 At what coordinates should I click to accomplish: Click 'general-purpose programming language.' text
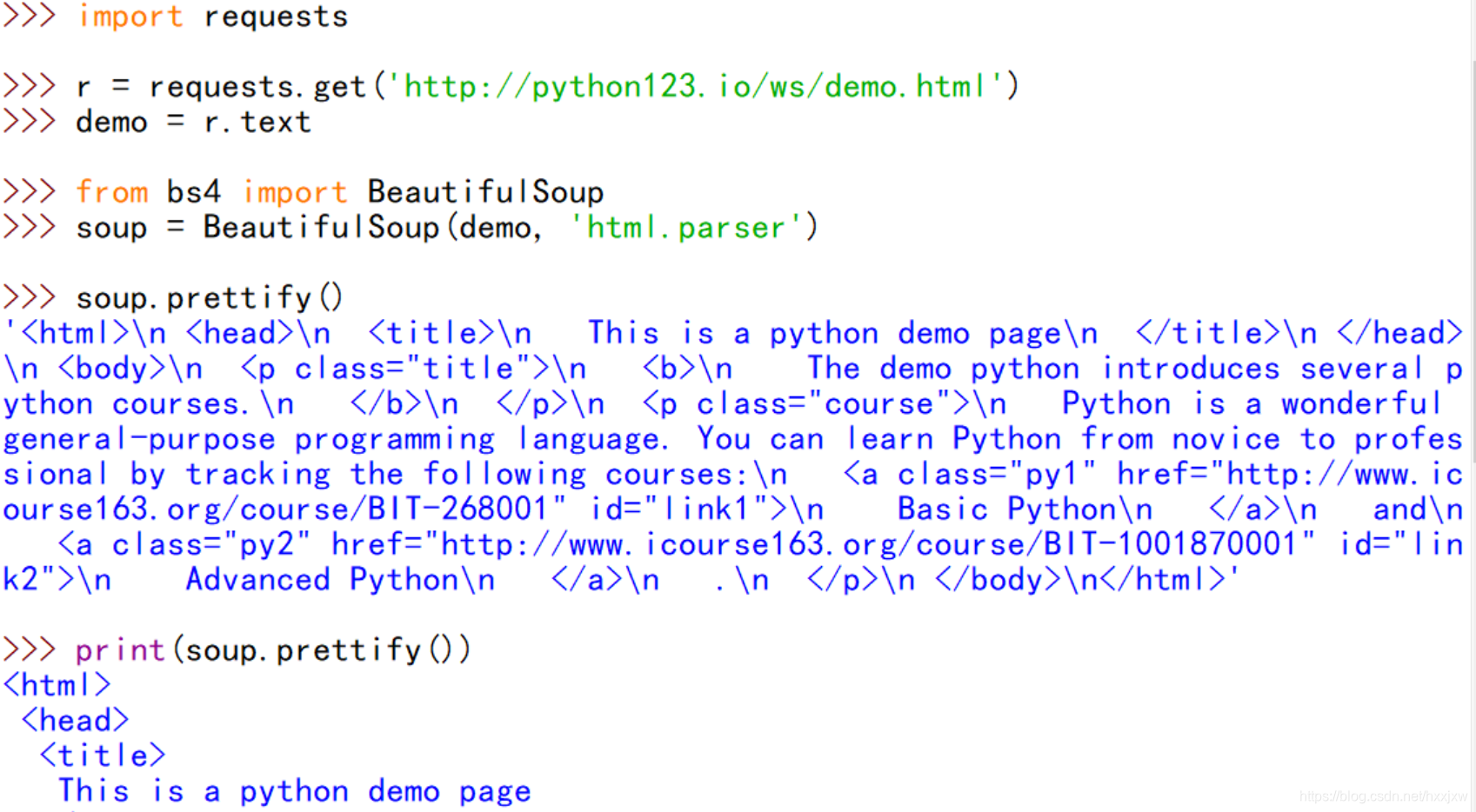336,439
